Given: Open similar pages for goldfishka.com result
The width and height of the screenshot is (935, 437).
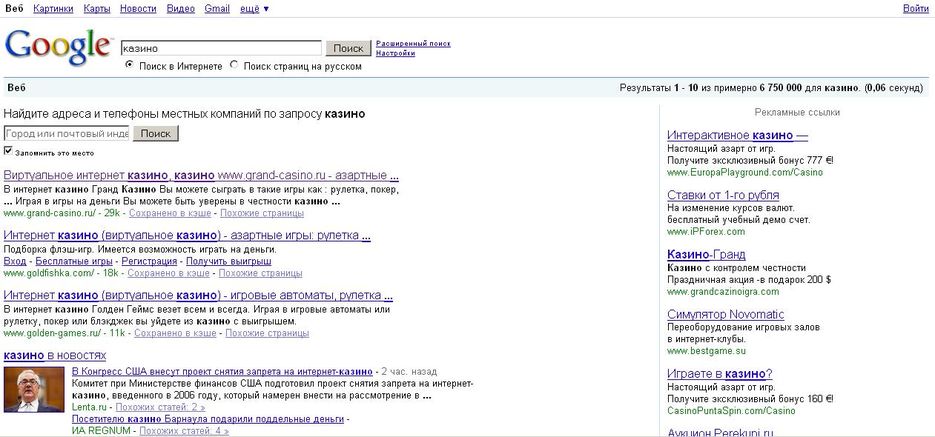Looking at the screenshot, I should tap(260, 273).
